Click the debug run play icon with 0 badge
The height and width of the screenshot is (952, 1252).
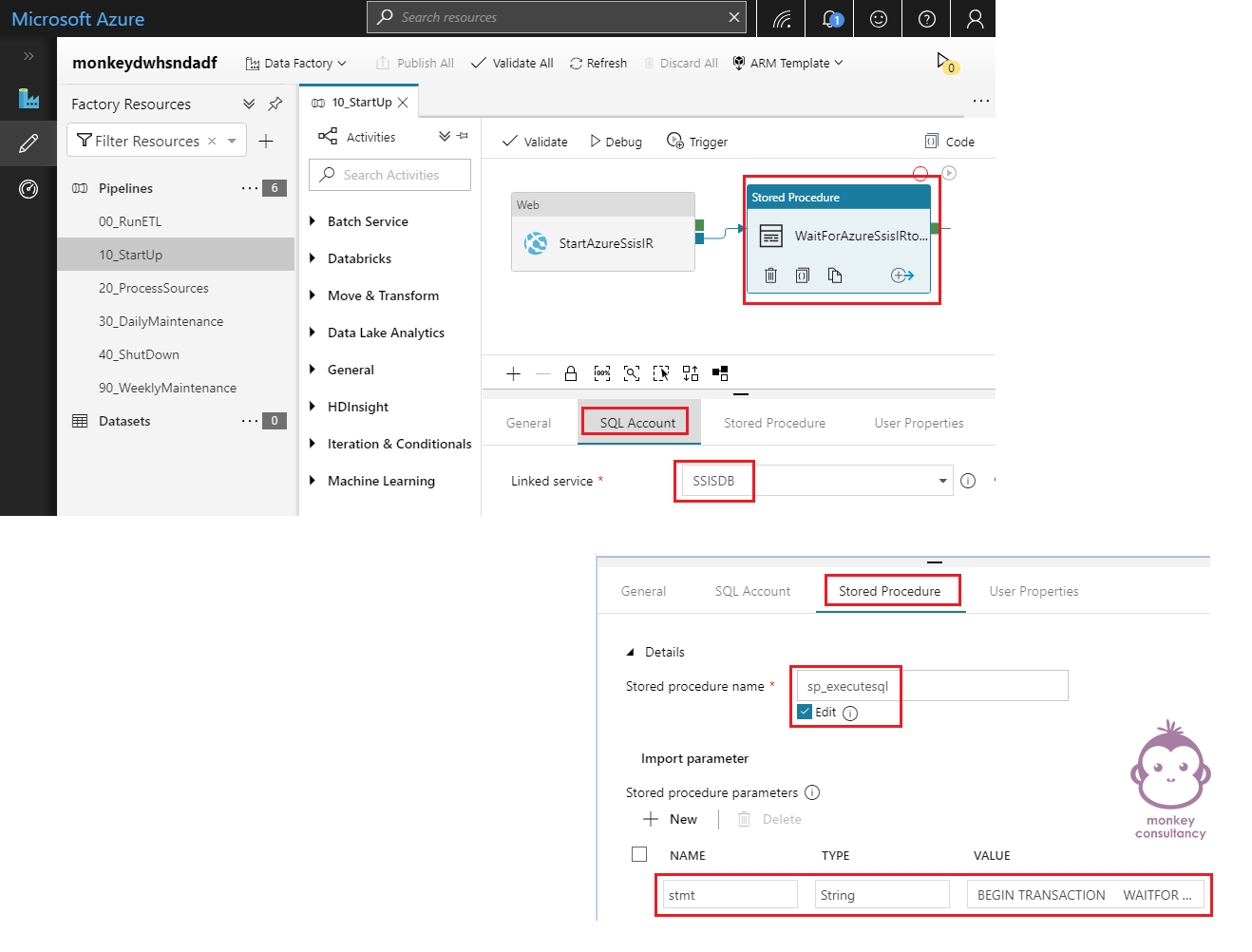click(946, 64)
